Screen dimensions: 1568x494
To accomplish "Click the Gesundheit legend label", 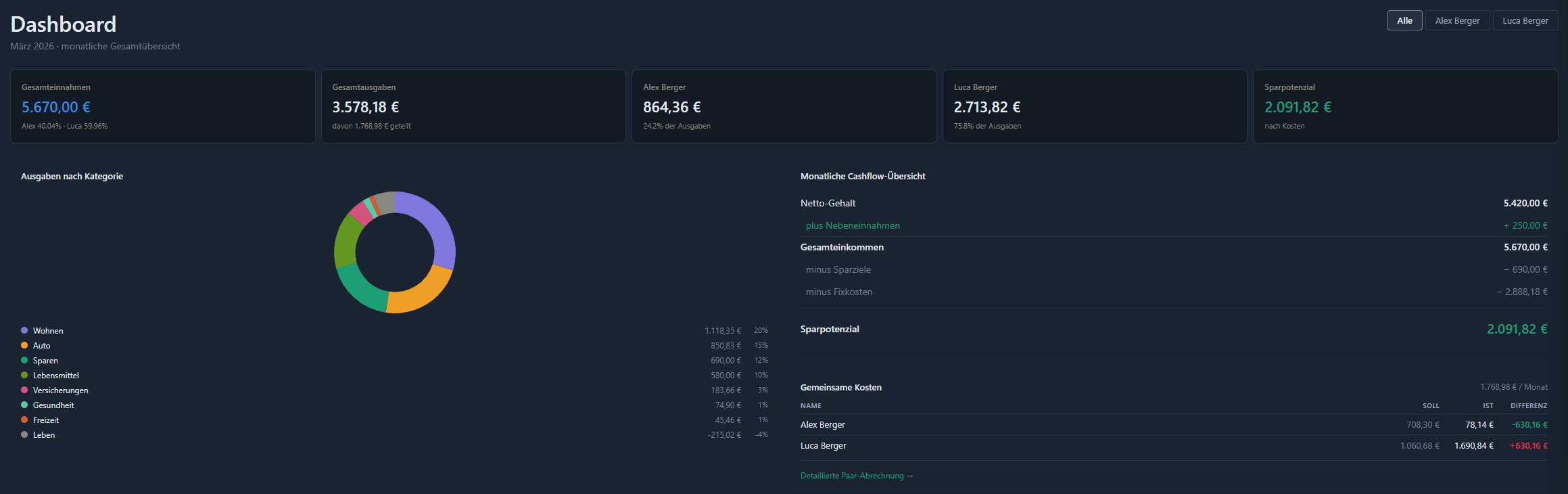I will tap(53, 405).
